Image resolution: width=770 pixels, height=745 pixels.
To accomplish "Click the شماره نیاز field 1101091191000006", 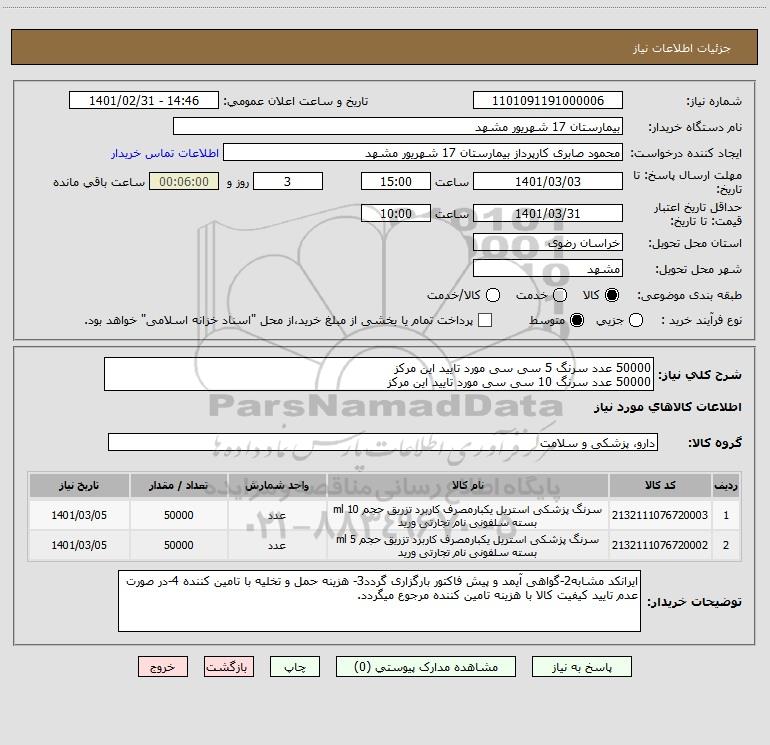I will pos(548,101).
